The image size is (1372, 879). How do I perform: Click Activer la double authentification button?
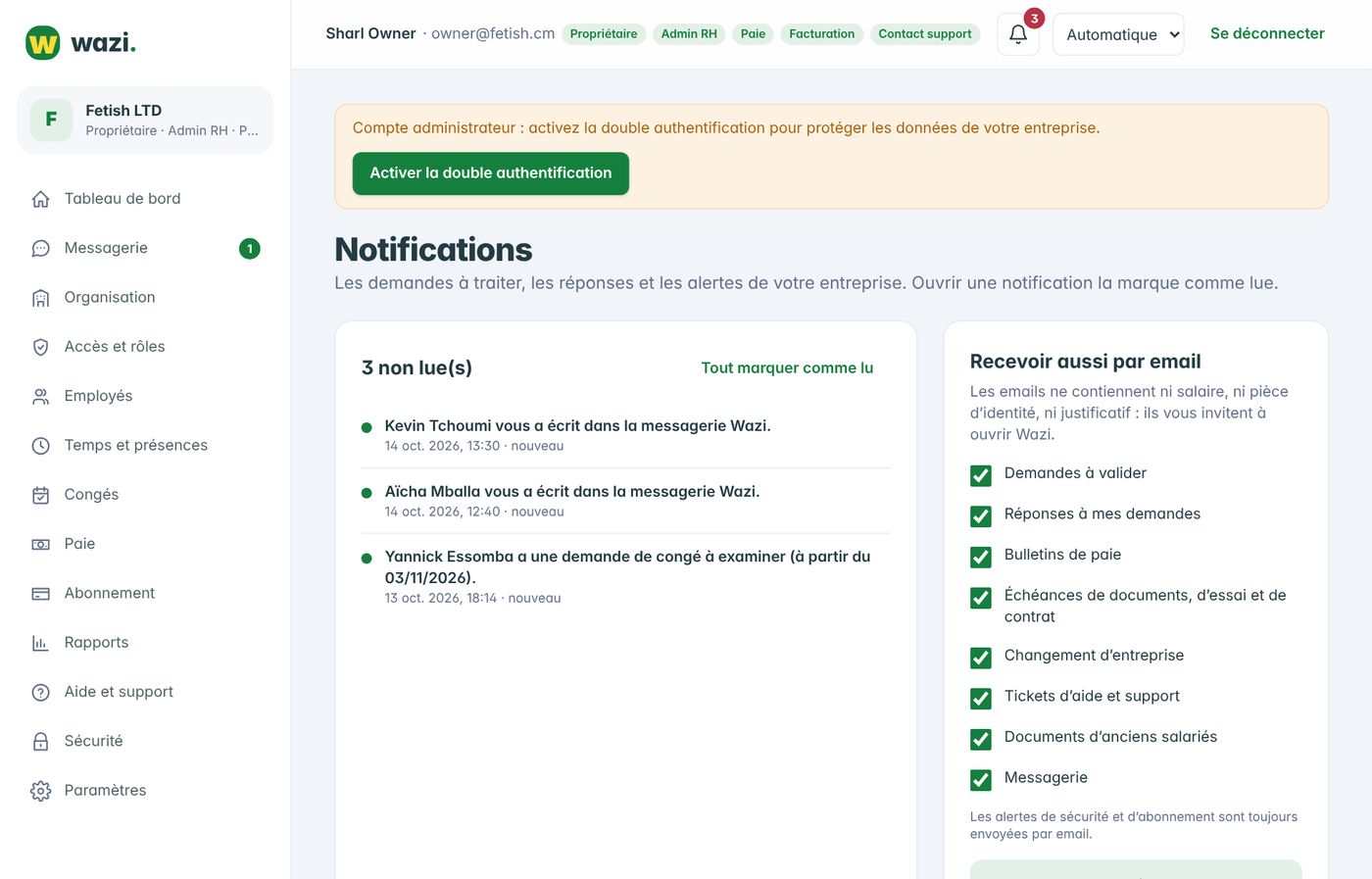(x=491, y=173)
